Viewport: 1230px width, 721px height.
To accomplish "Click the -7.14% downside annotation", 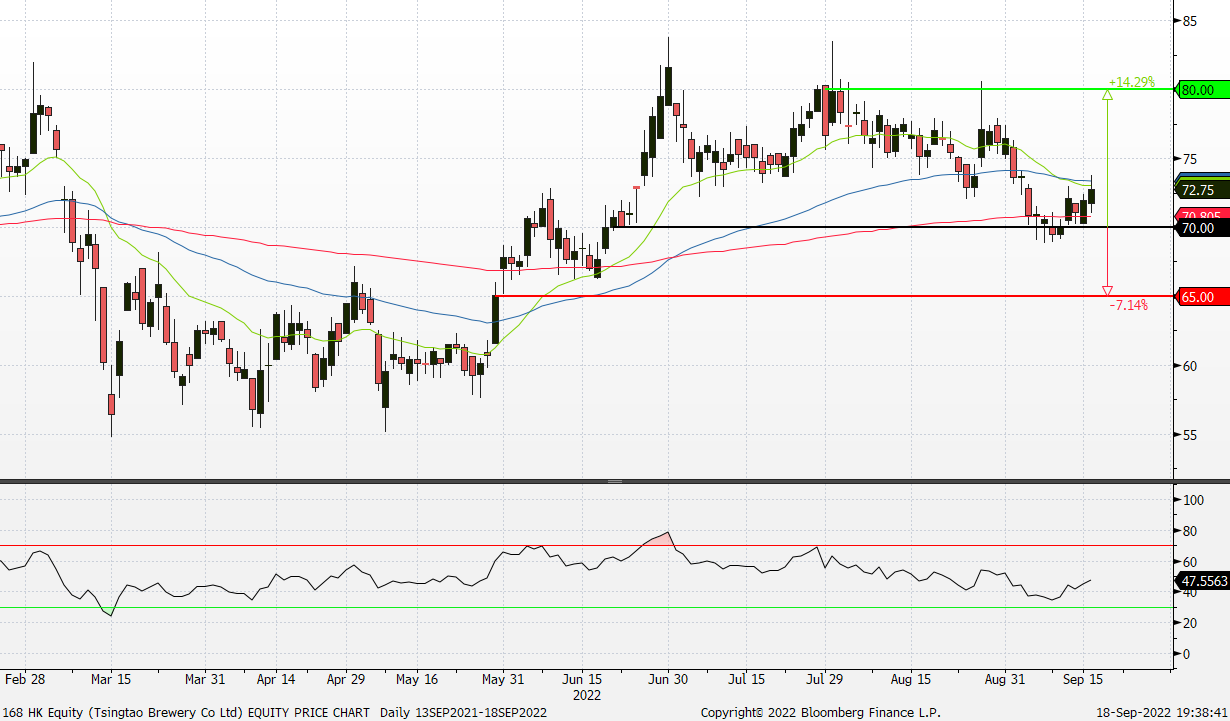I will click(1128, 304).
